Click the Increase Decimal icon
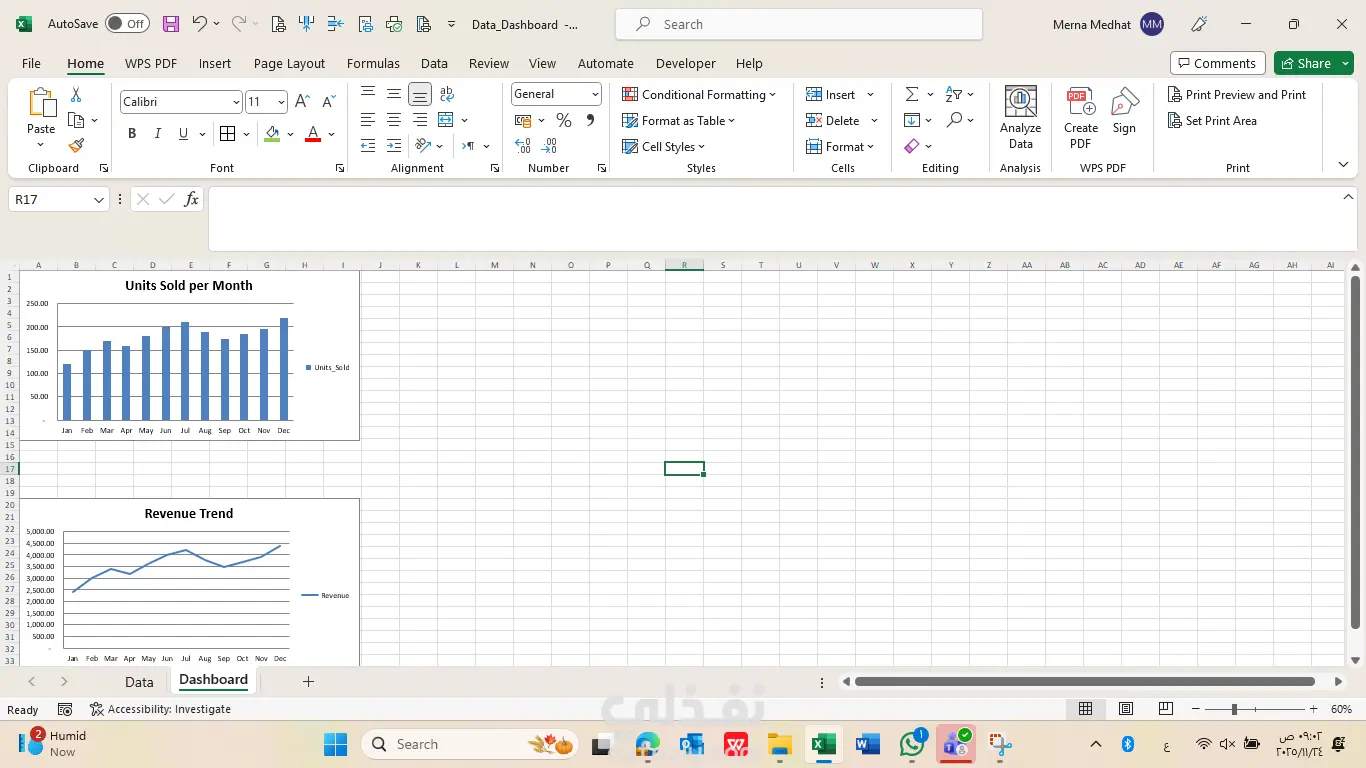The height and width of the screenshot is (768, 1366). 522,147
